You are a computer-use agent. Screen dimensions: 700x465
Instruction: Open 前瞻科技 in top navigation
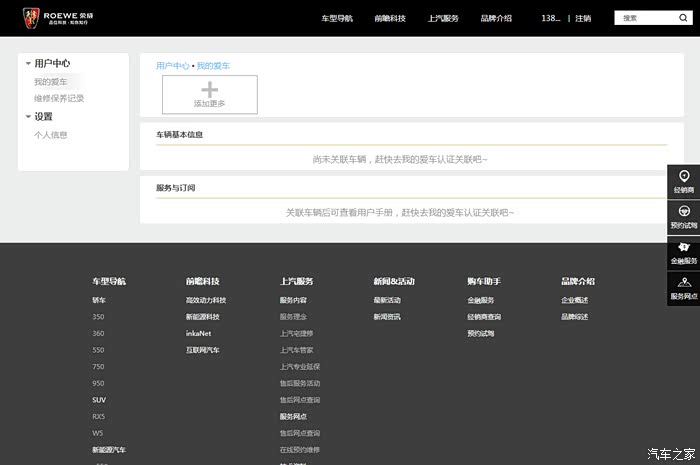389,18
